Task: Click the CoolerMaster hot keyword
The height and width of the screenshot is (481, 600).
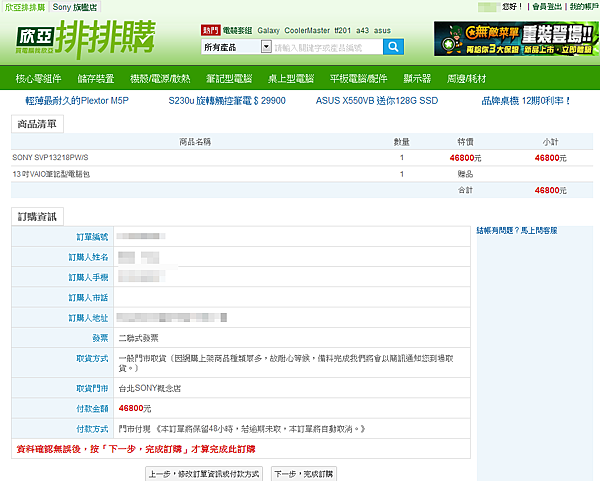Action: pos(307,30)
